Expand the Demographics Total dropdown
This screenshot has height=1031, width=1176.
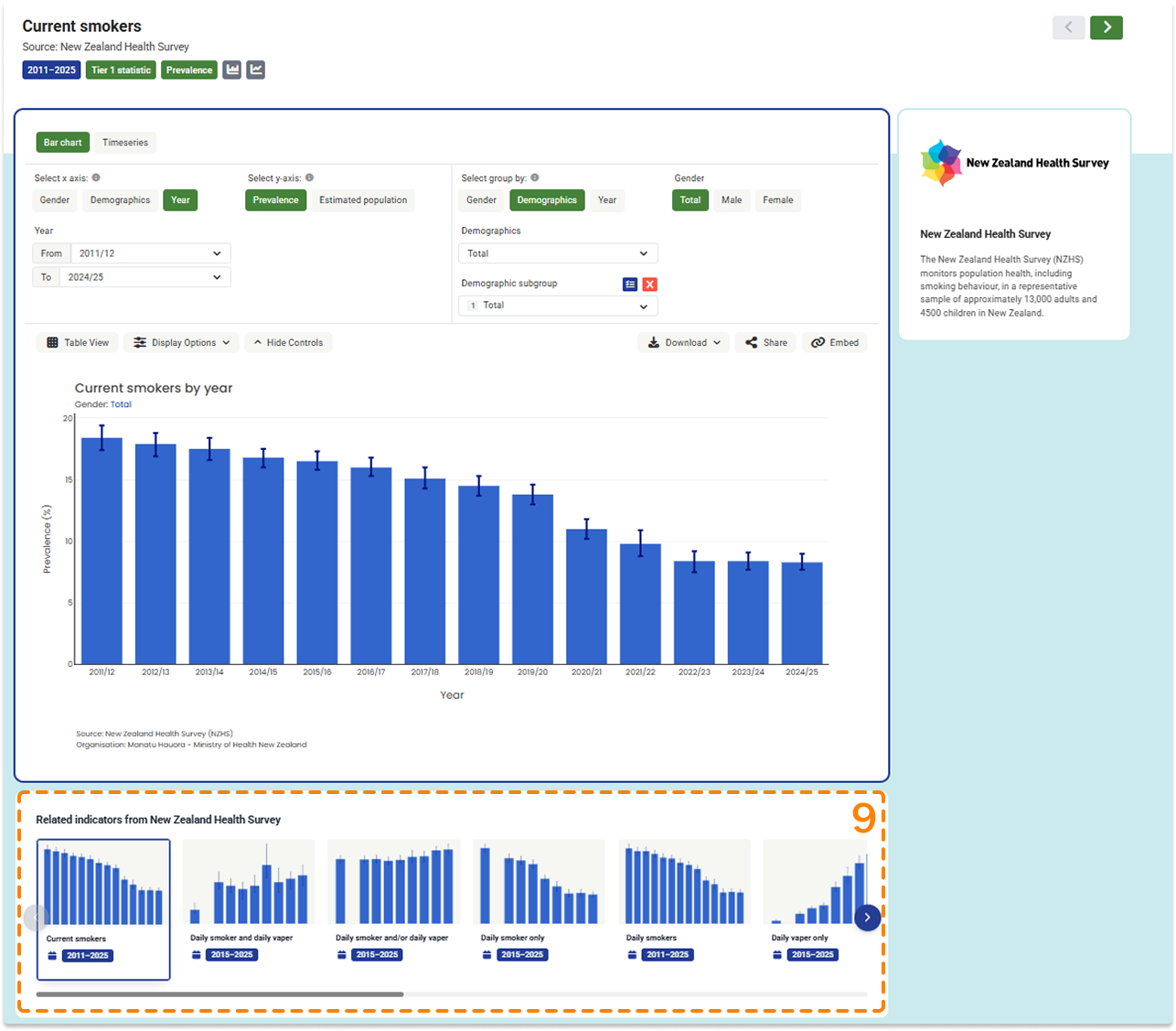click(x=558, y=252)
